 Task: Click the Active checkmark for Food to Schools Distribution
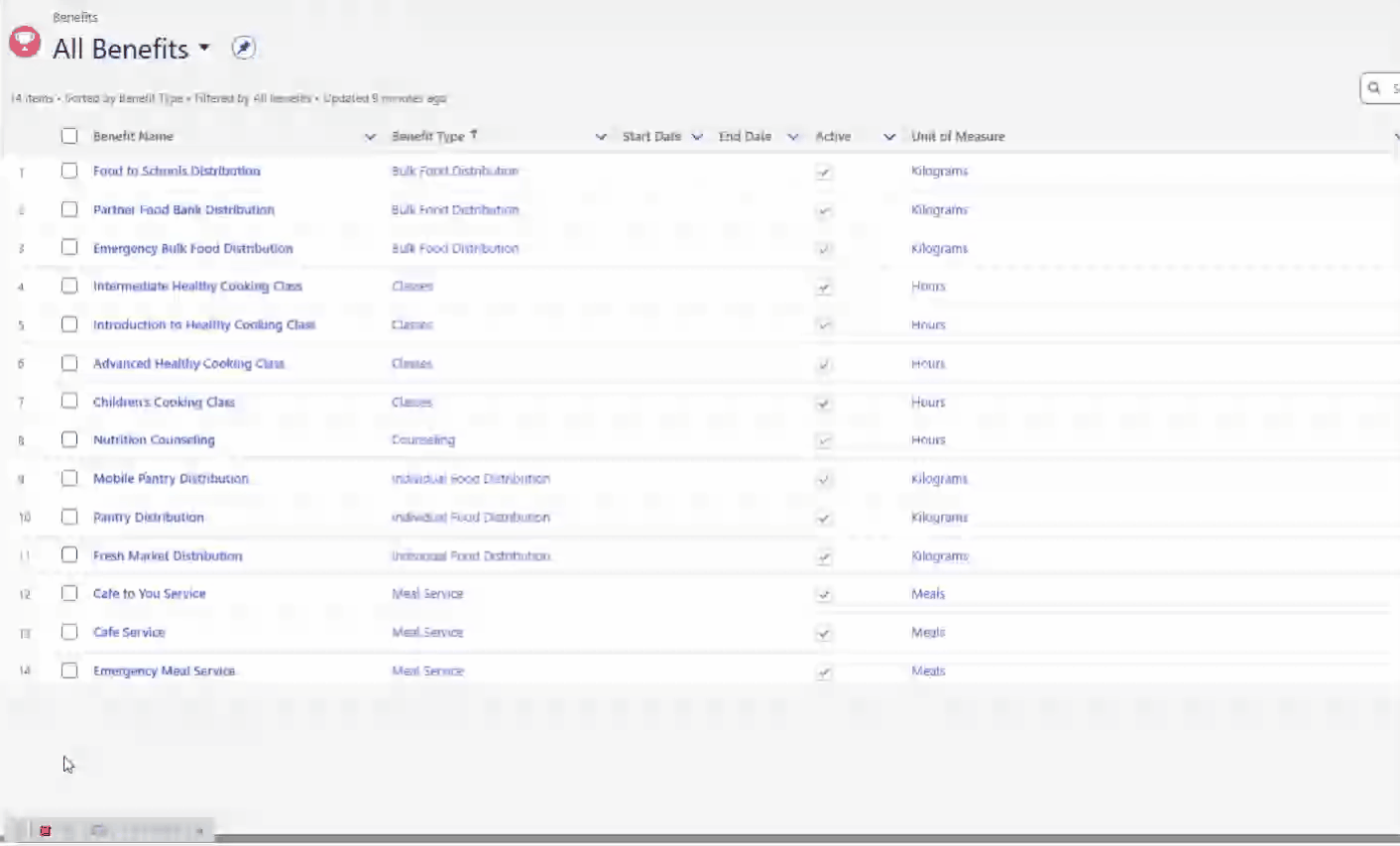(824, 172)
